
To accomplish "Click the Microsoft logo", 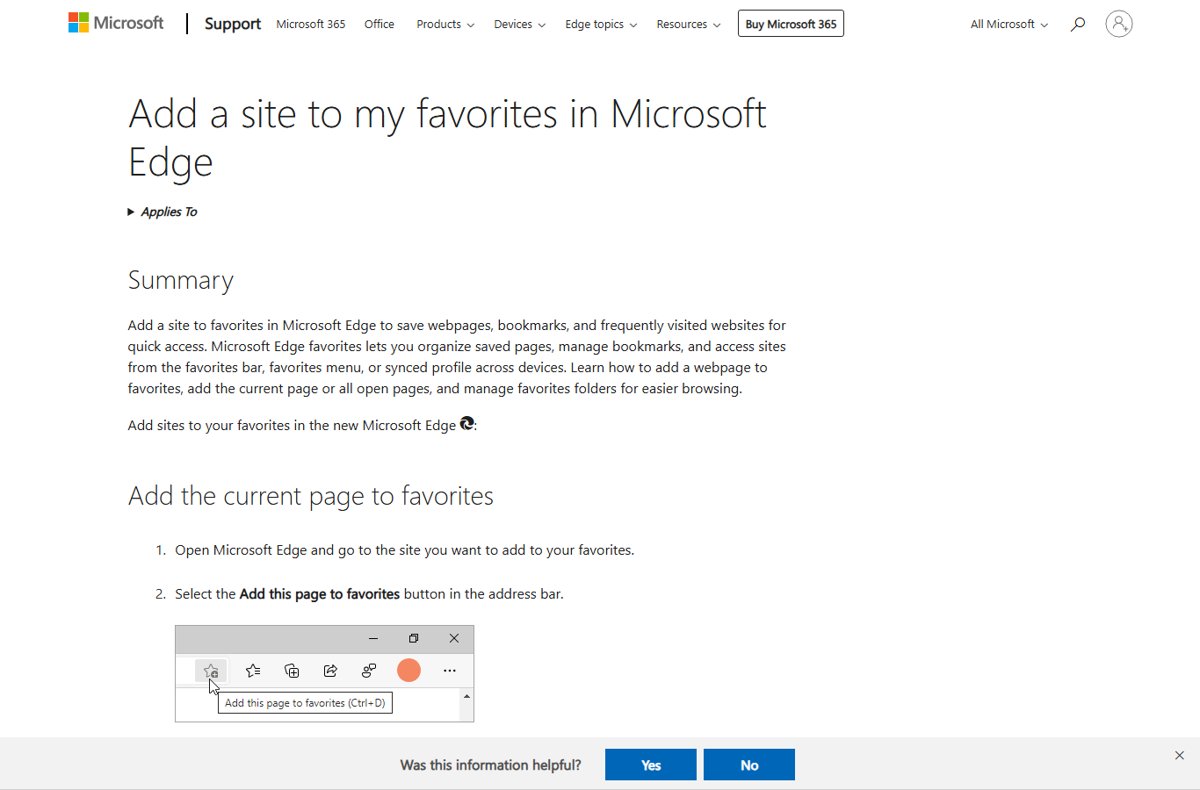I will coord(116,23).
